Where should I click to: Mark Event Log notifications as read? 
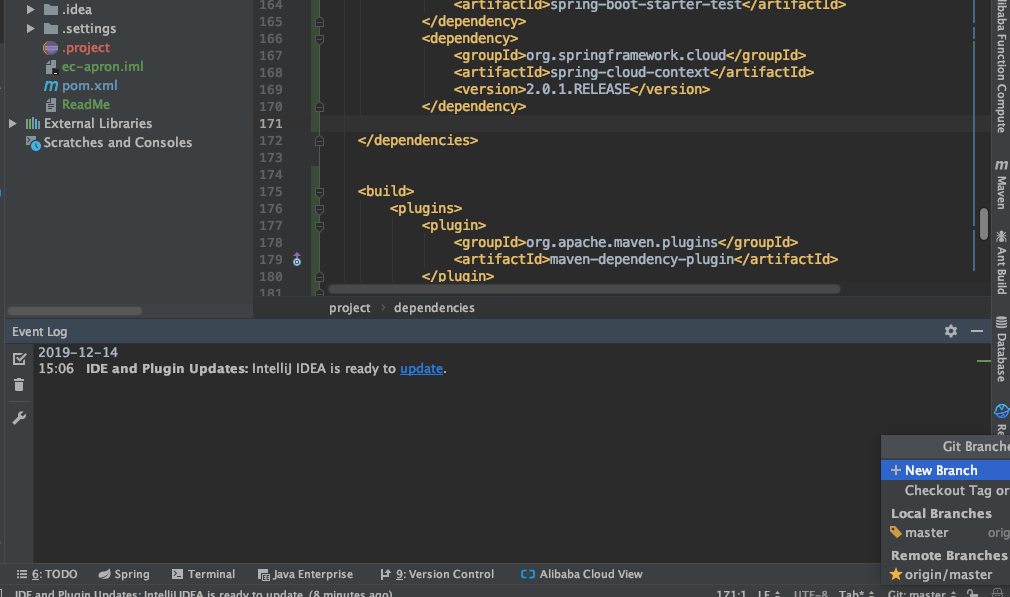(18, 358)
